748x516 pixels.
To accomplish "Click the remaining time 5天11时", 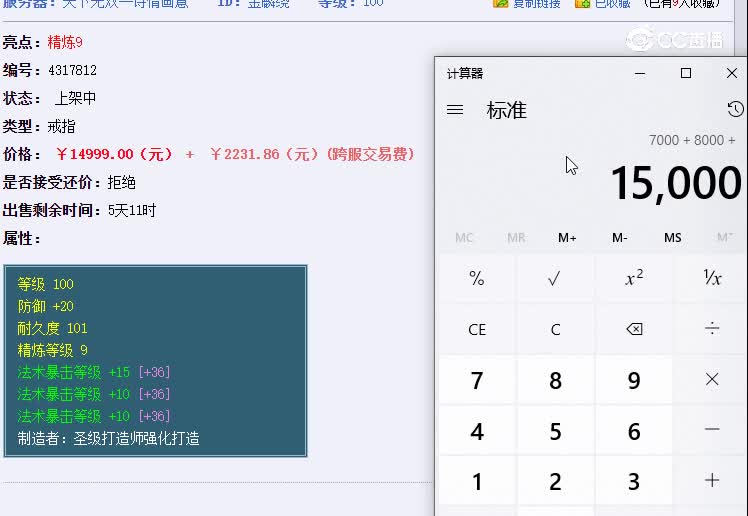I will (x=132, y=210).
